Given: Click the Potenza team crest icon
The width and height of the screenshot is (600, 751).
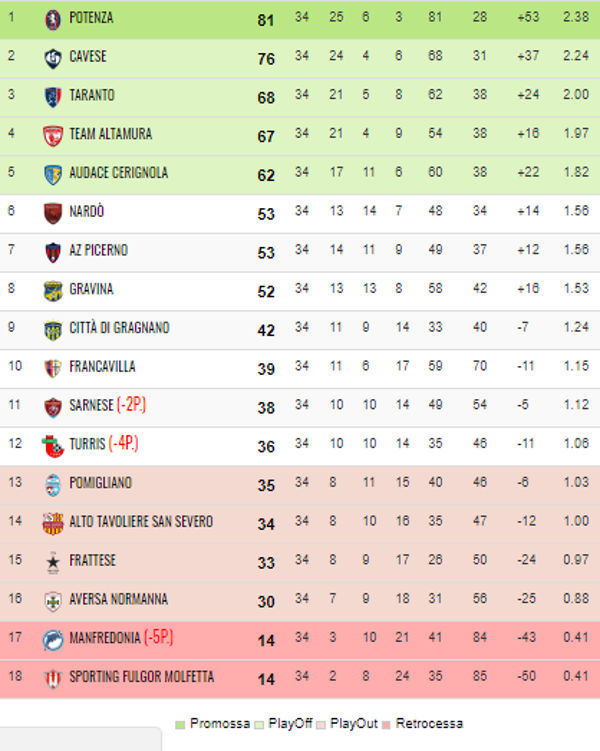Looking at the screenshot, I should tap(53, 19).
